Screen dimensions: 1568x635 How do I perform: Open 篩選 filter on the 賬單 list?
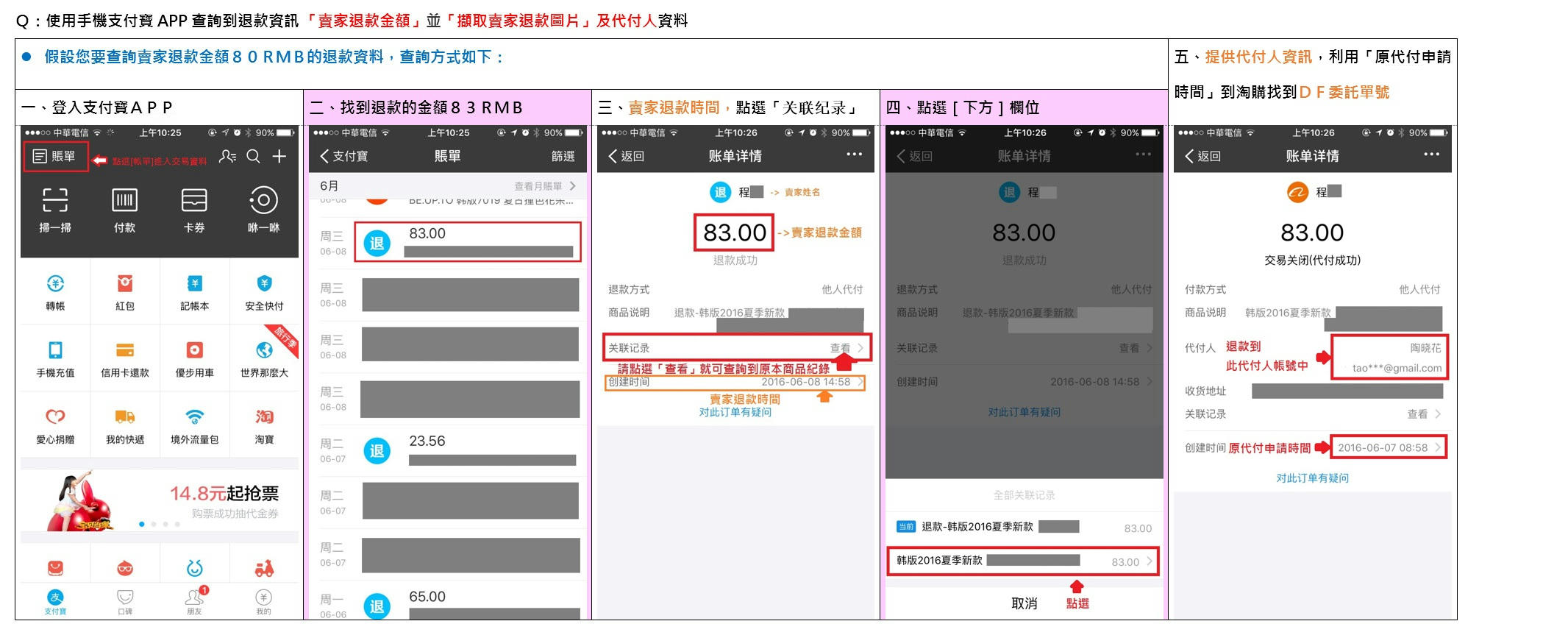coord(563,156)
